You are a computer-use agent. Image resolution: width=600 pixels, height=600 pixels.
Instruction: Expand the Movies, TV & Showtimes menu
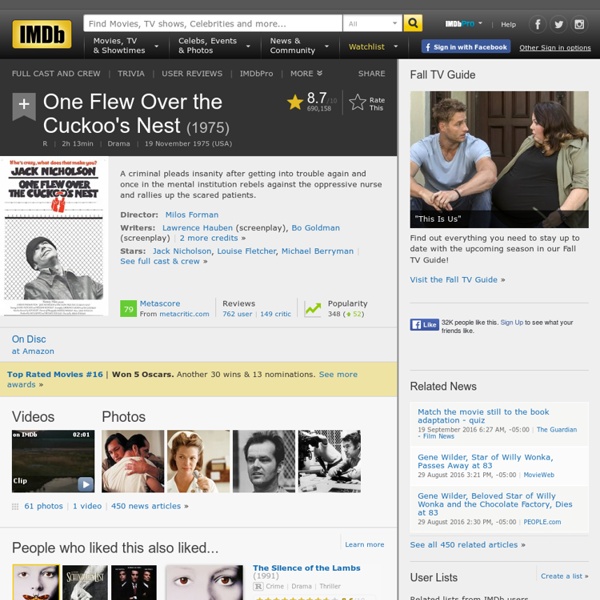point(126,46)
